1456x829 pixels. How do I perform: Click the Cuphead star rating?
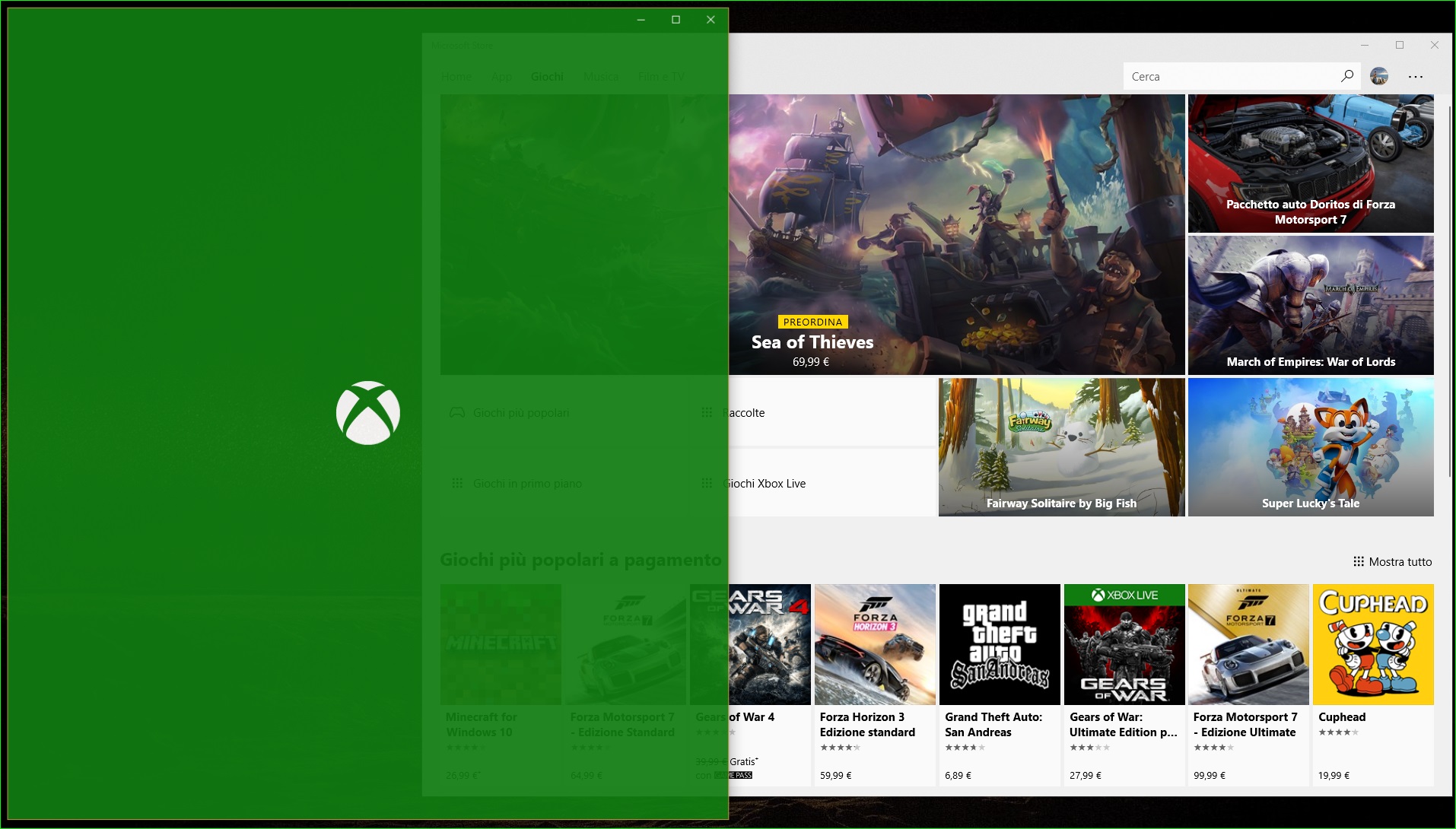click(1338, 732)
